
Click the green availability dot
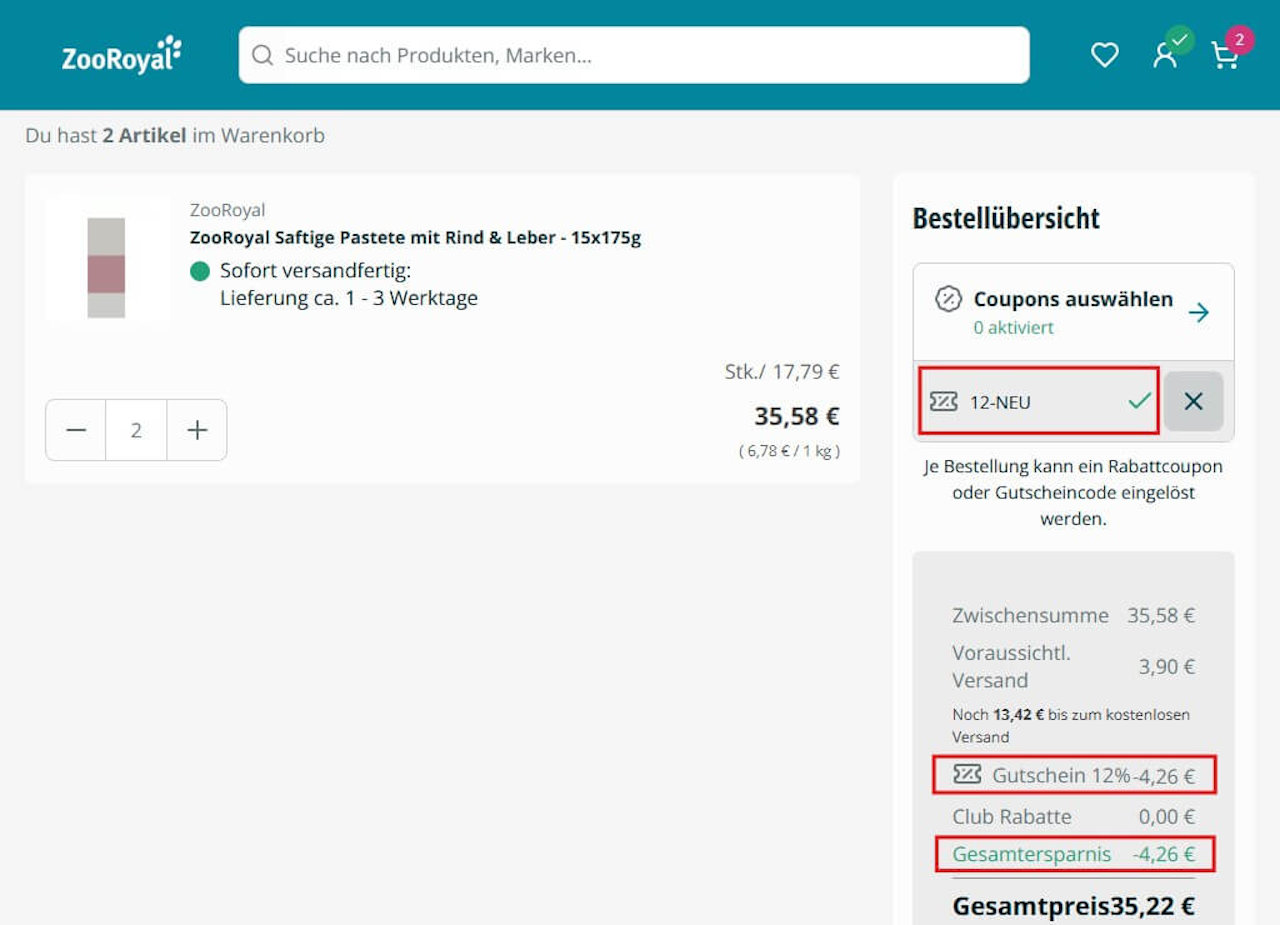[200, 270]
